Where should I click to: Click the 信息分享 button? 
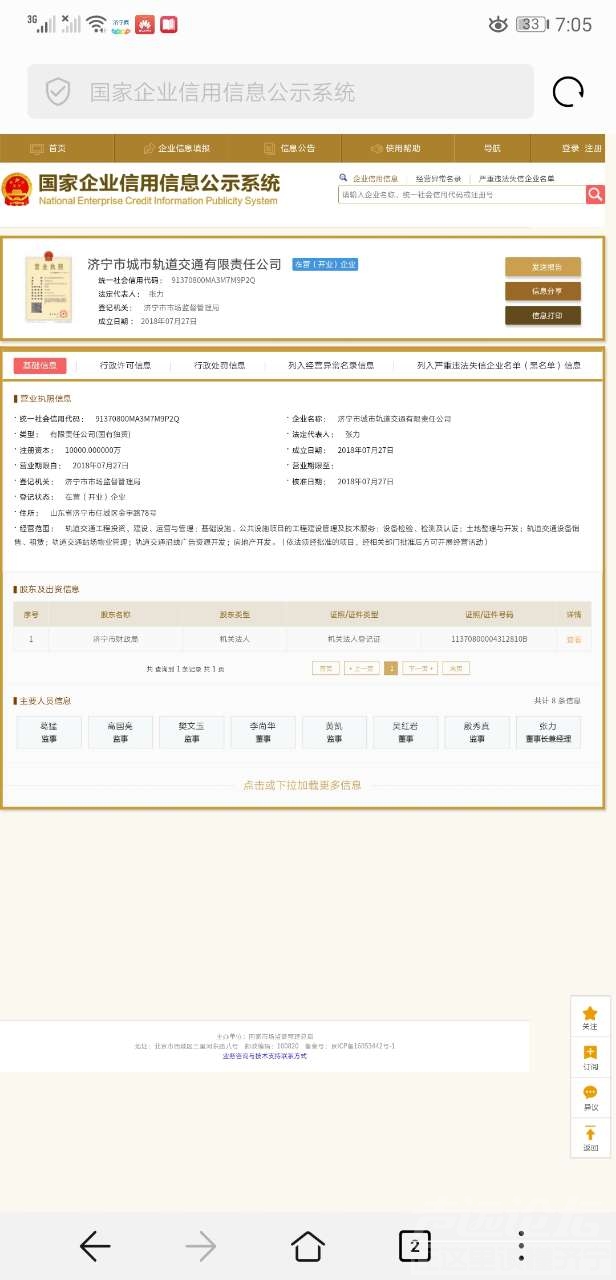click(543, 291)
